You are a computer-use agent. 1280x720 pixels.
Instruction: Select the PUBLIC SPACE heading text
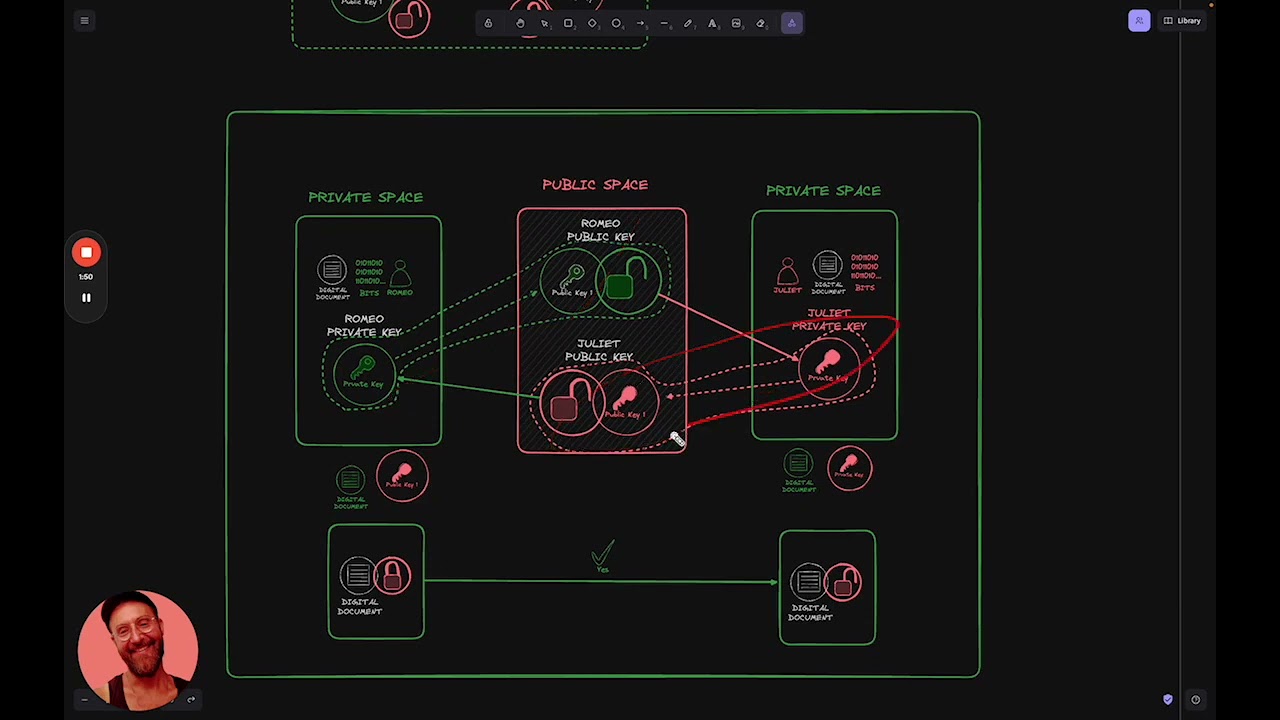pos(595,185)
